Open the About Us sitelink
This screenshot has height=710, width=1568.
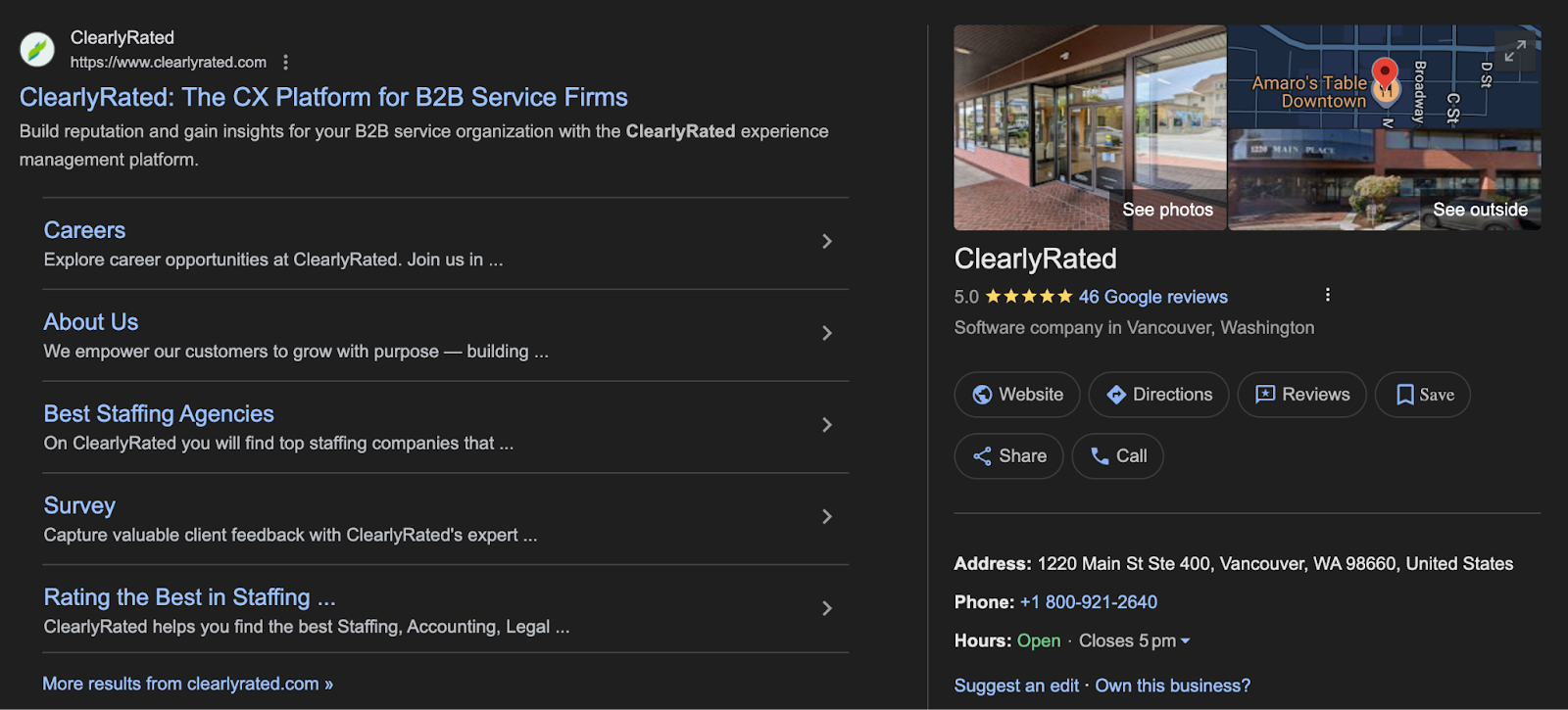(91, 322)
